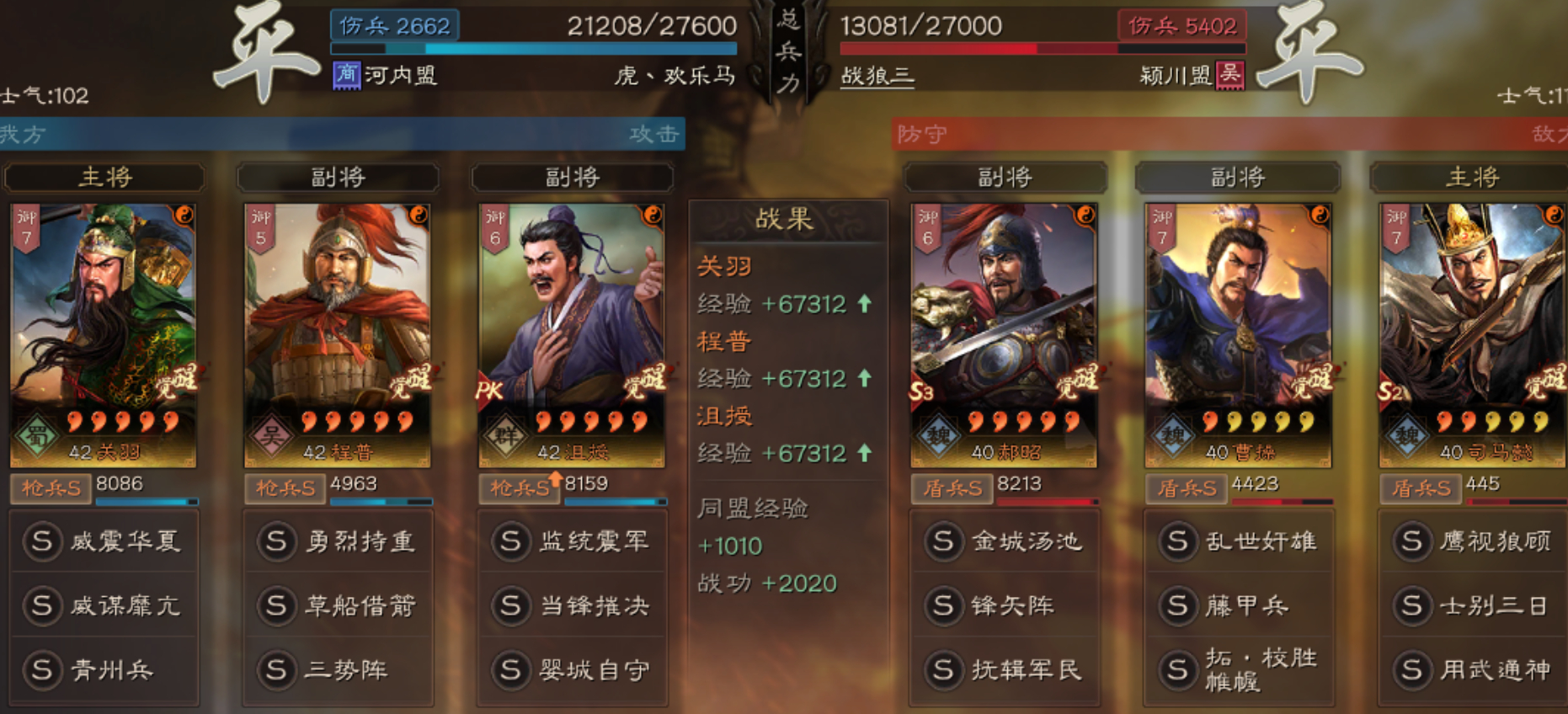Click the 魏 faction badge on Cao Cao's card
The width and height of the screenshot is (1568, 714).
[x=1173, y=436]
